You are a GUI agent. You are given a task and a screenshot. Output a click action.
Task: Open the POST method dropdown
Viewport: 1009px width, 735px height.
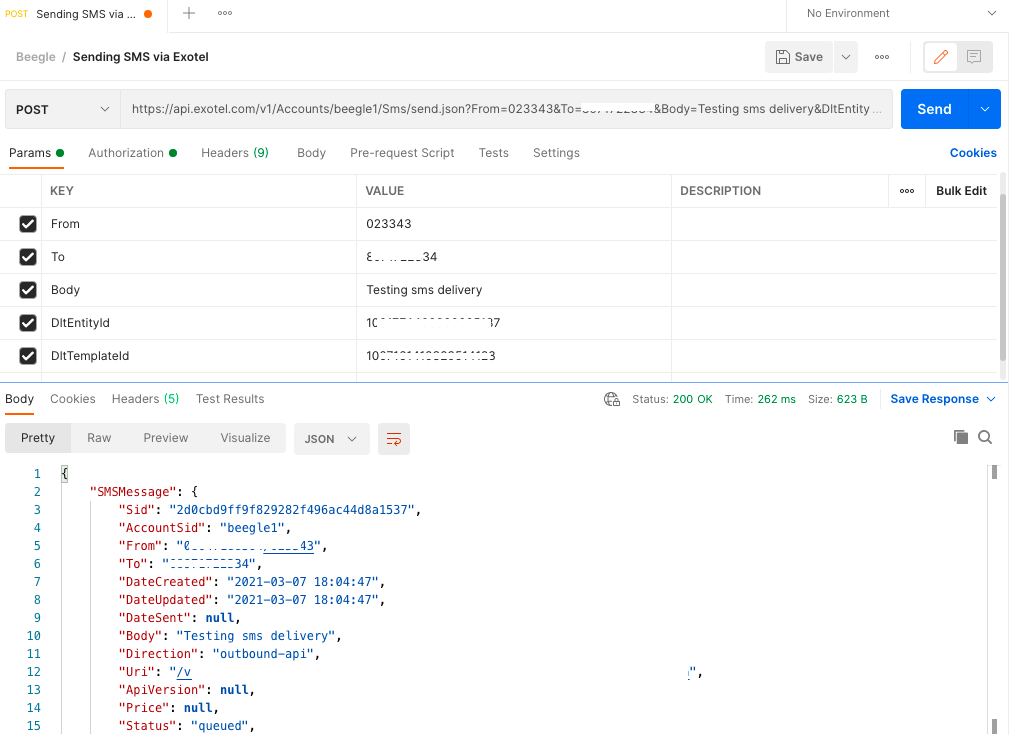63,109
